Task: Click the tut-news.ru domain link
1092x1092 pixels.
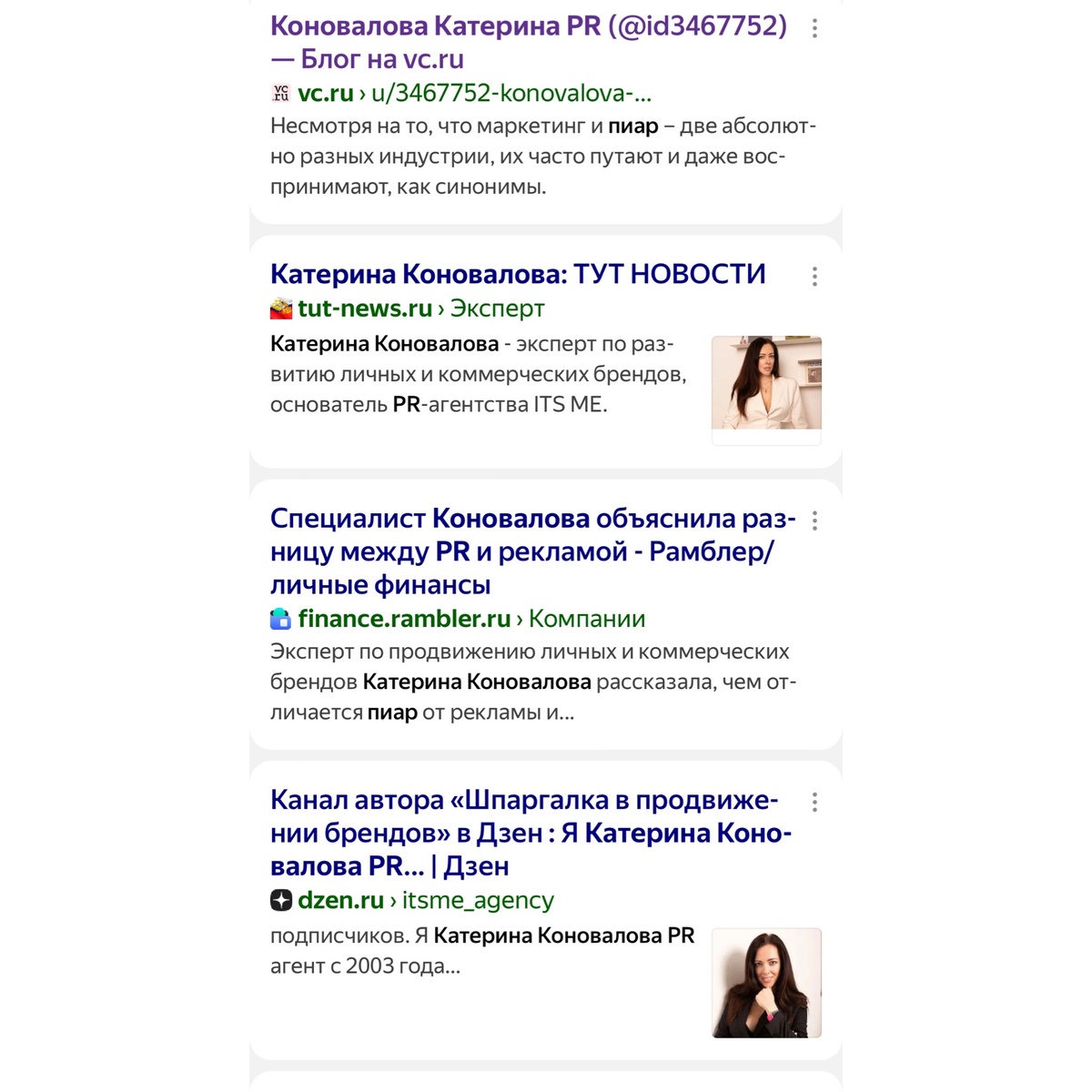Action: 365,308
